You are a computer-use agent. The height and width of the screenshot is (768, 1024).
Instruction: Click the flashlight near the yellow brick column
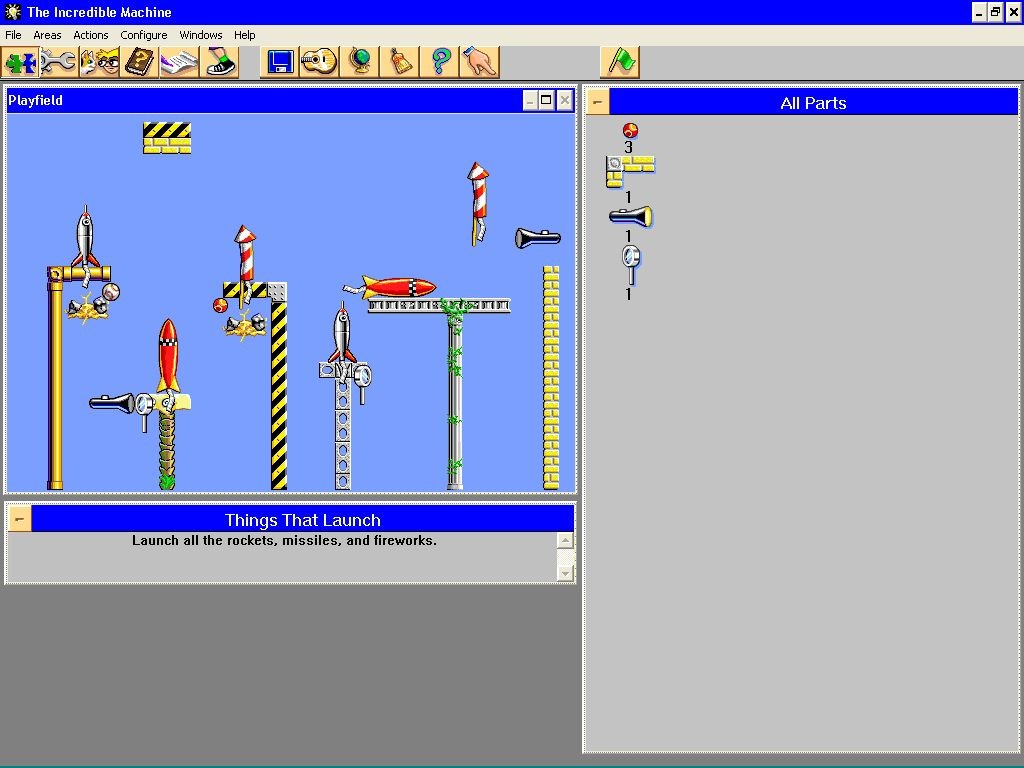(x=537, y=238)
